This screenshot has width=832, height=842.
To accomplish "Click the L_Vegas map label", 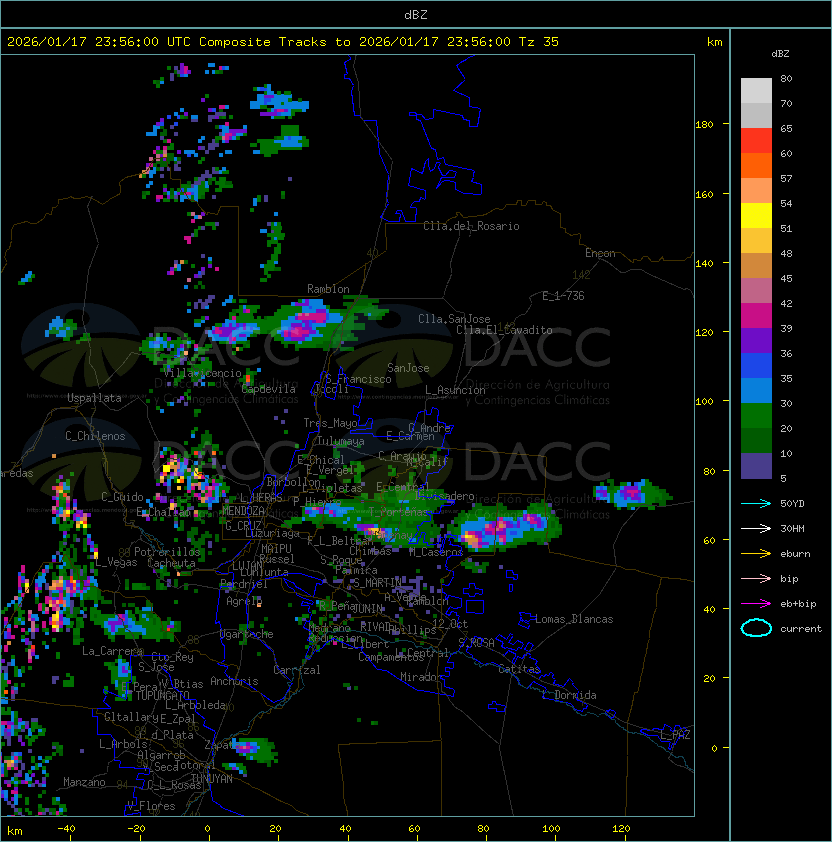I will [x=117, y=562].
